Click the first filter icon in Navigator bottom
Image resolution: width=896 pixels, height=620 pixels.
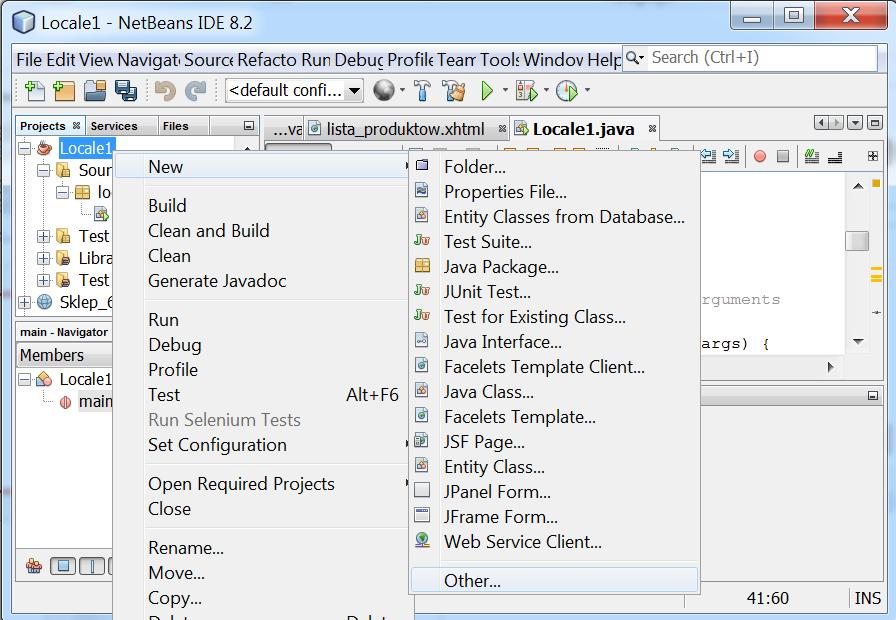coord(34,566)
